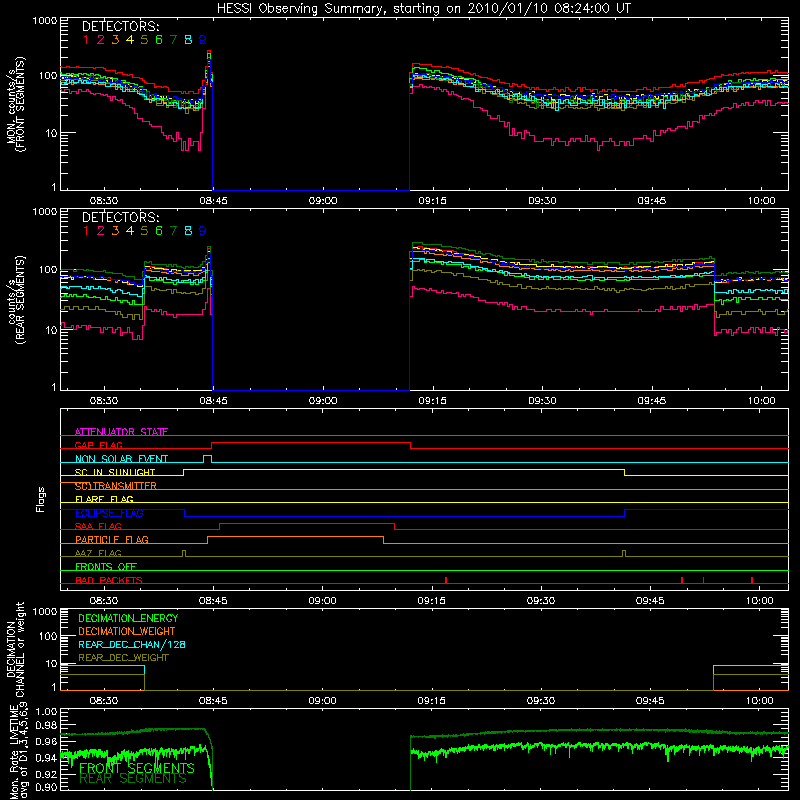Click the olive flag pulse near 09:41
Viewport: 800px width, 800px height.
point(624,554)
